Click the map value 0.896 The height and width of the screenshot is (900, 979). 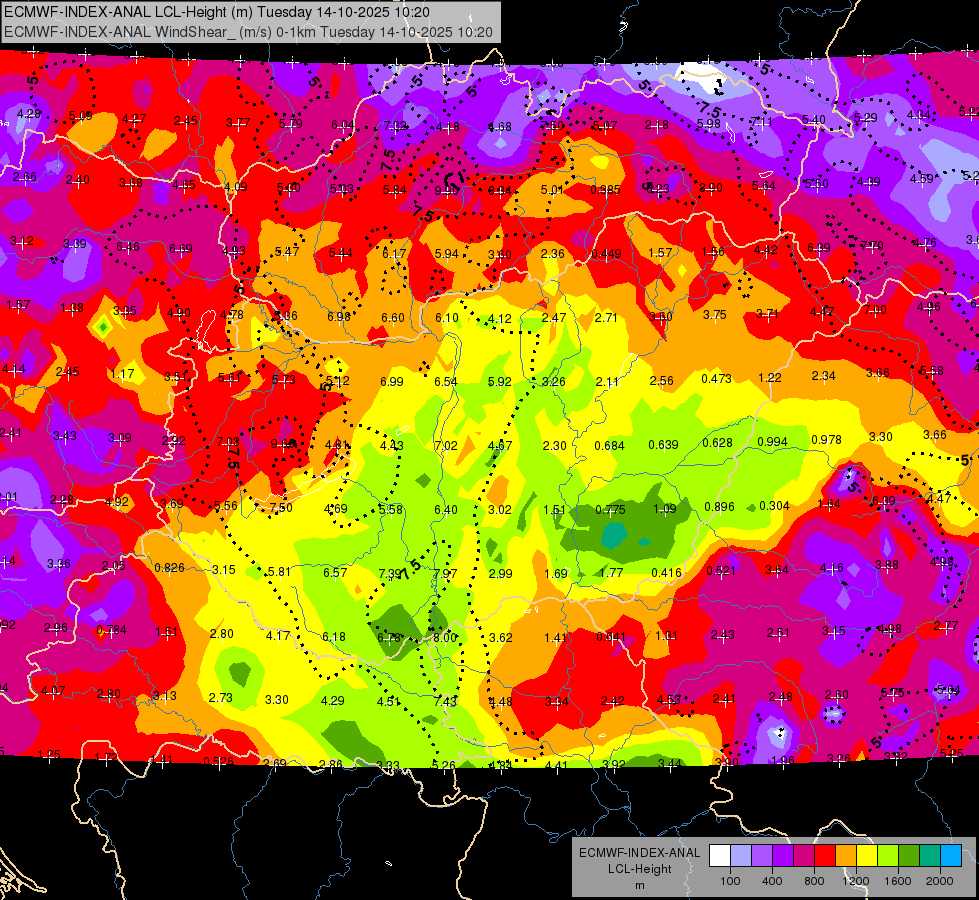tap(719, 507)
